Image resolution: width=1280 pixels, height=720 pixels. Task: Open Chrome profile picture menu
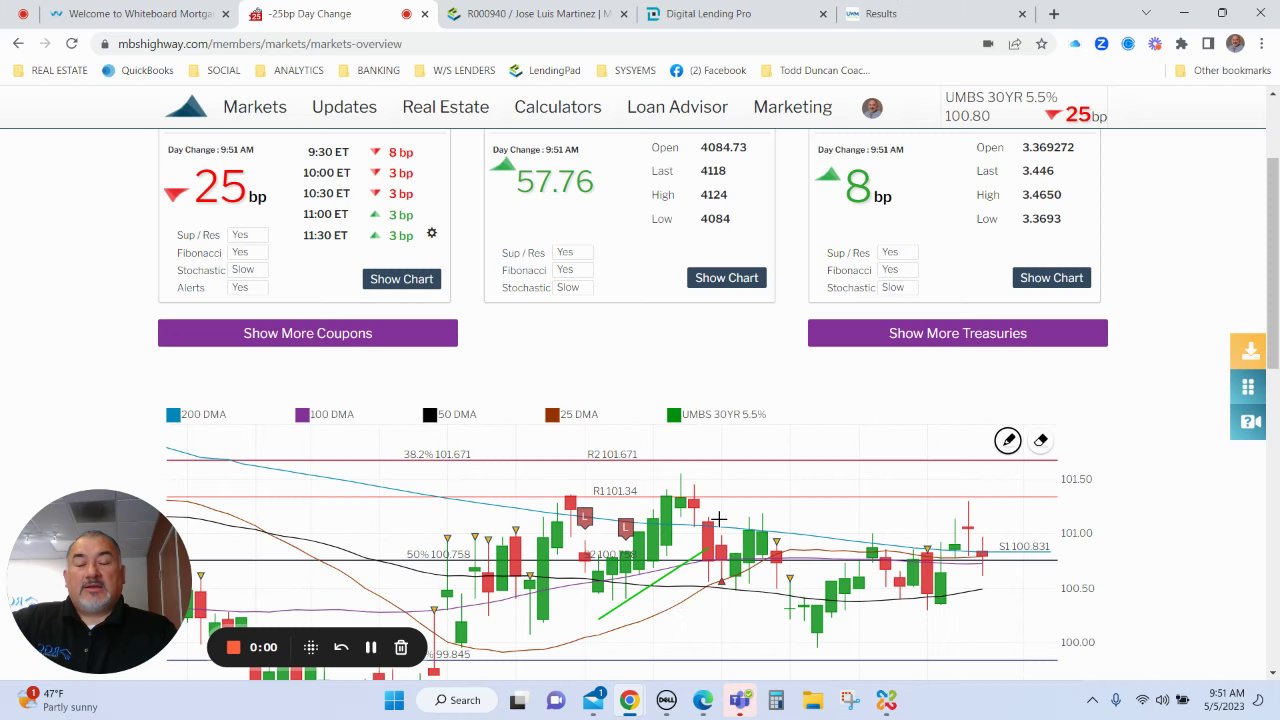(x=1235, y=44)
